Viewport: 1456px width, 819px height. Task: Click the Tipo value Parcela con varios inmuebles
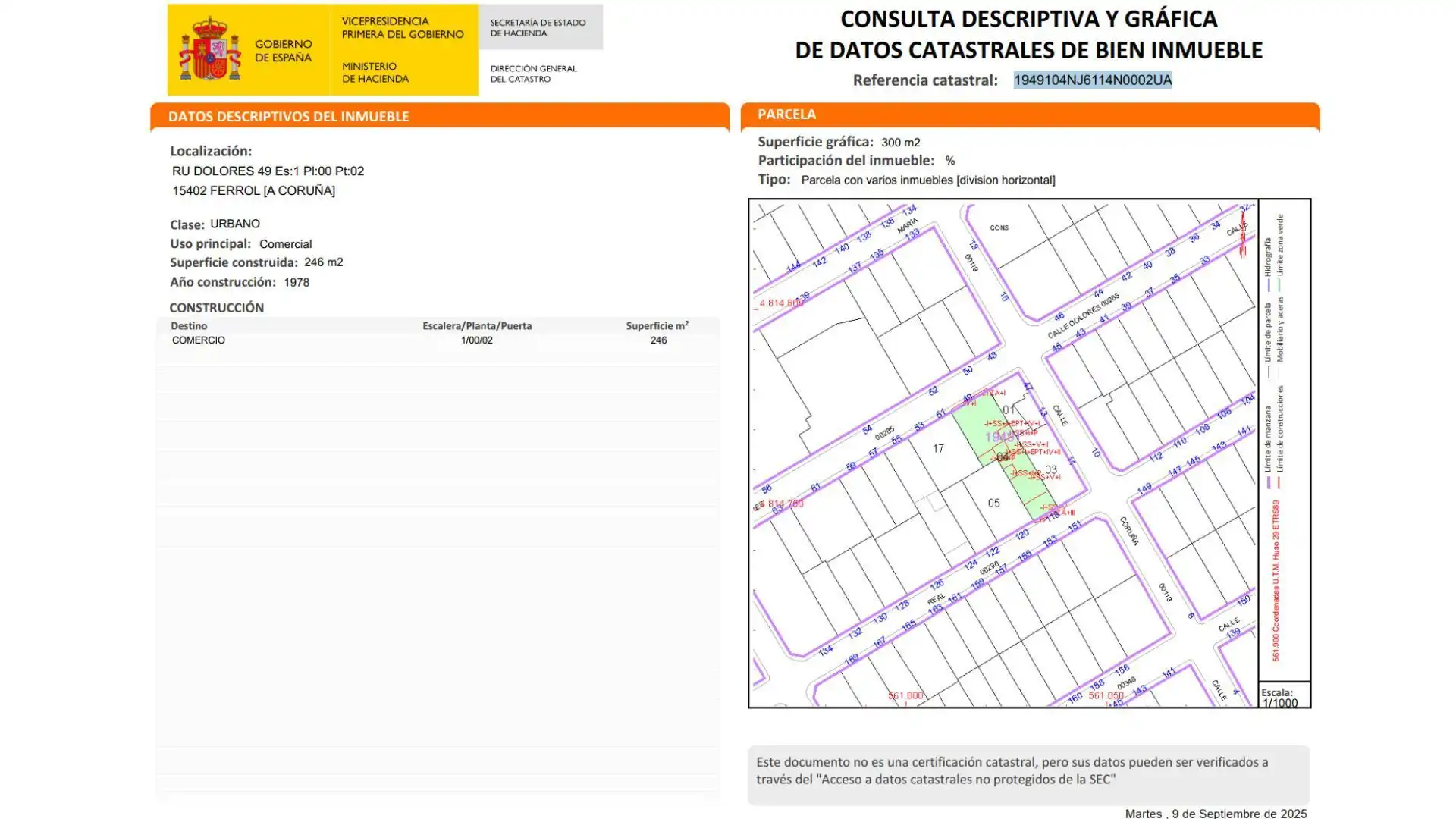pyautogui.click(x=927, y=180)
